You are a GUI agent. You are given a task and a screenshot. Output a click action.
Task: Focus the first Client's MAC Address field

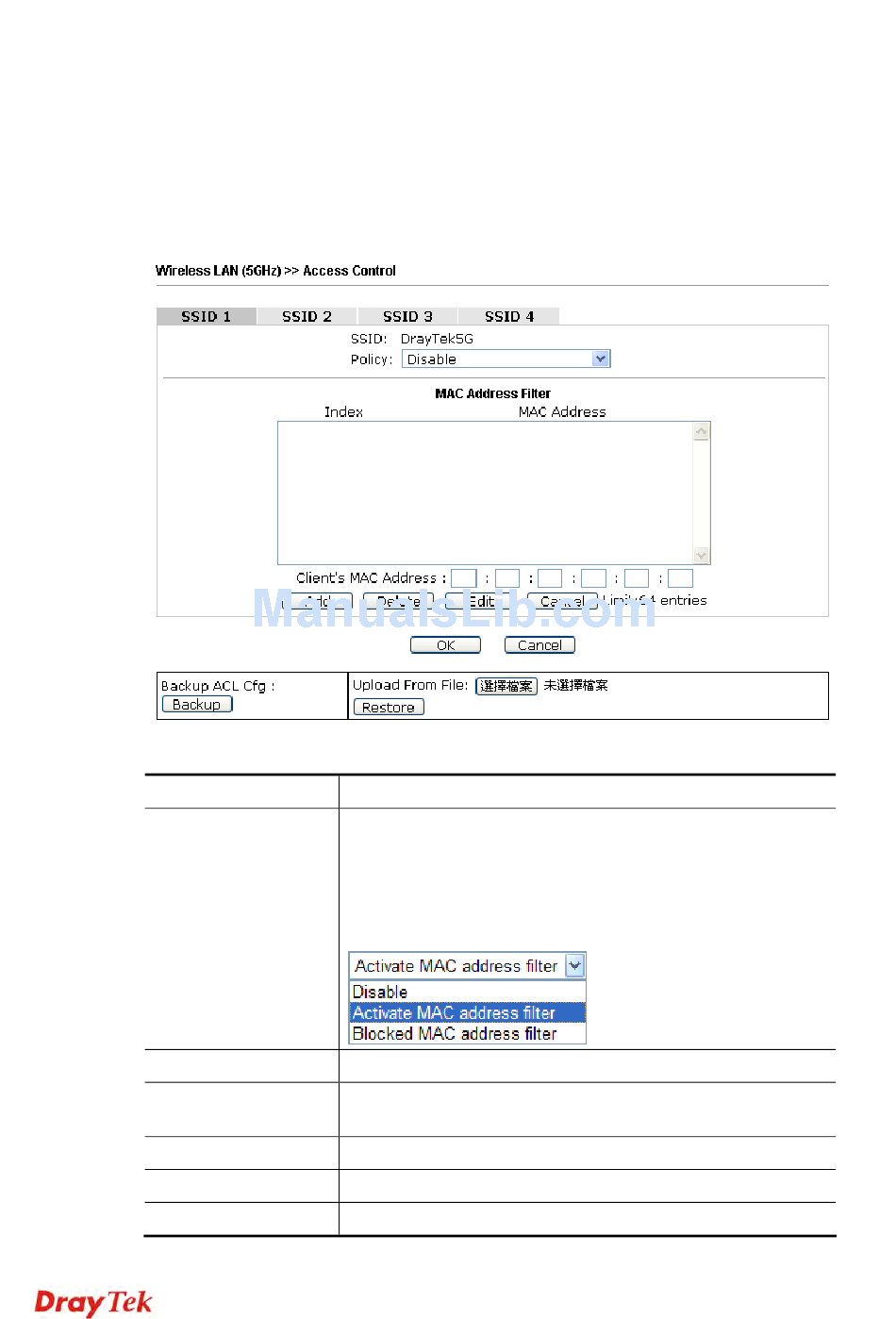click(464, 578)
